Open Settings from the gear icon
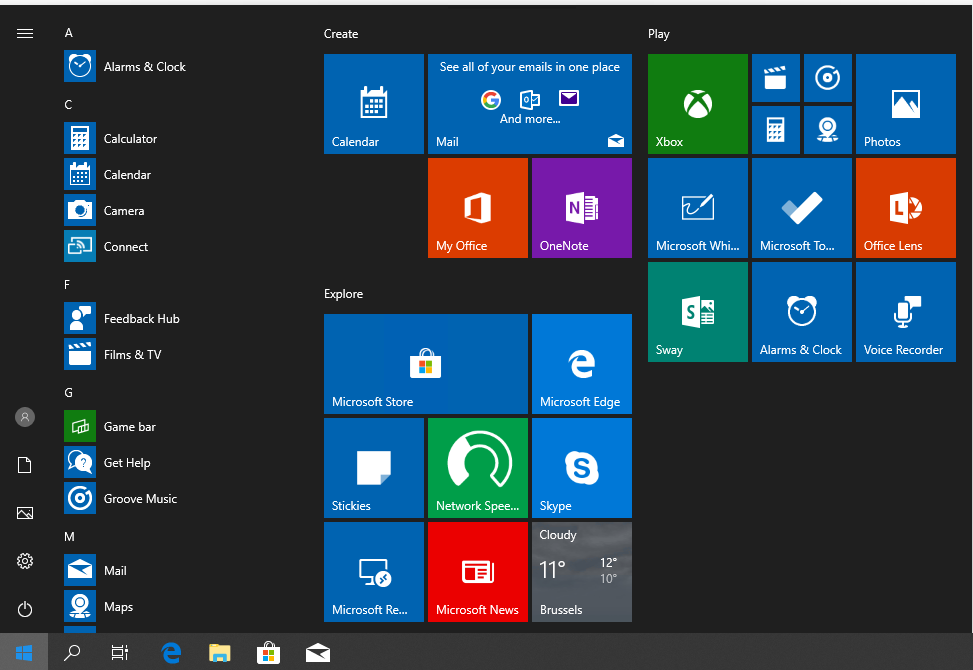This screenshot has height=670, width=973. pyautogui.click(x=25, y=561)
